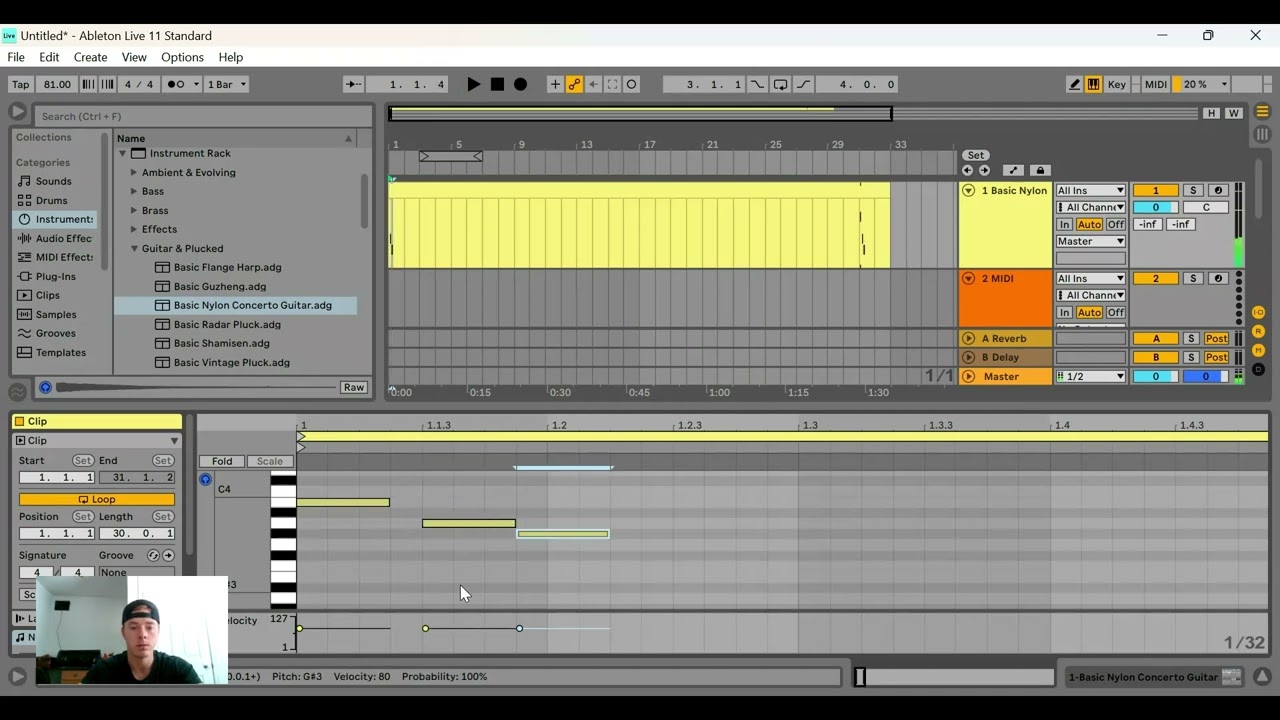Enable MIDI map mode
Screen dimensions: 1280x720
tap(1155, 84)
